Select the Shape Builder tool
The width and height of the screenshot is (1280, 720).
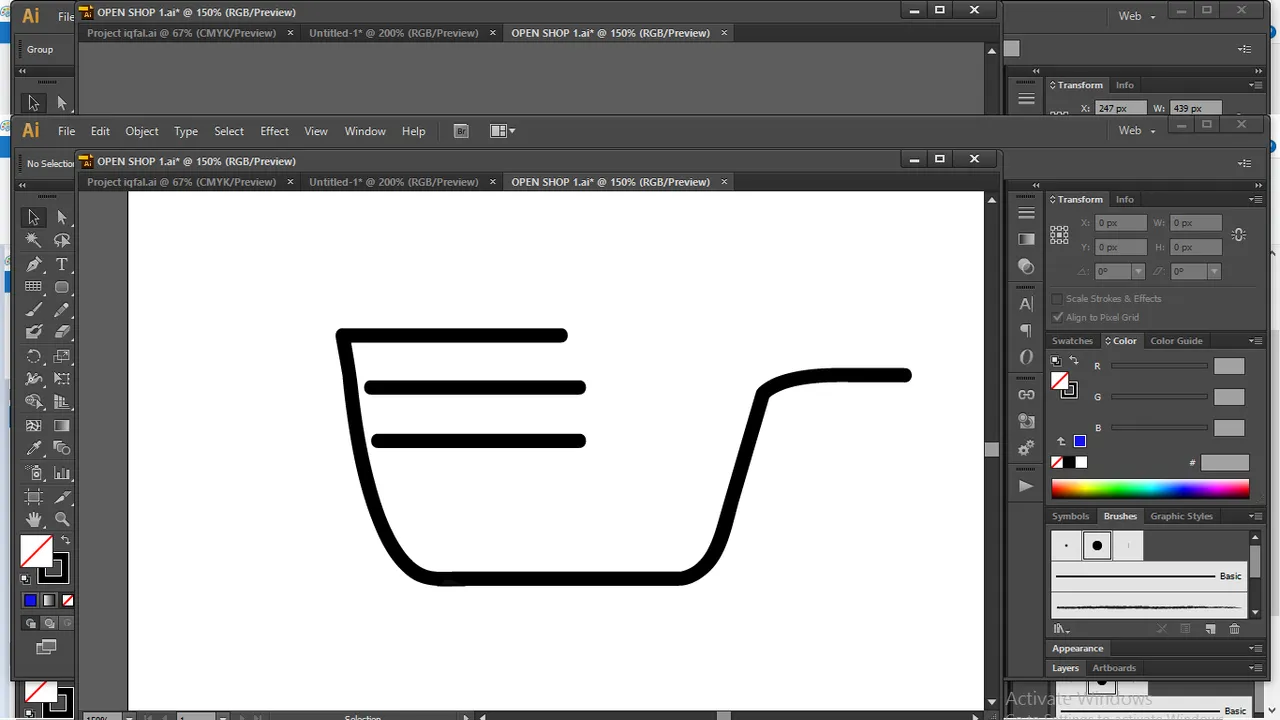33,402
